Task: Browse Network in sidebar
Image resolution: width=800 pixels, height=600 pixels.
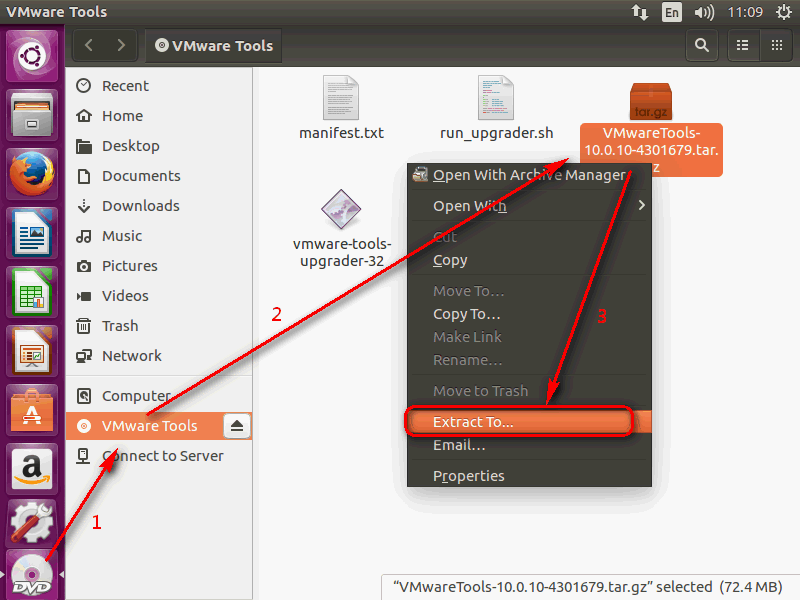Action: (x=159, y=356)
